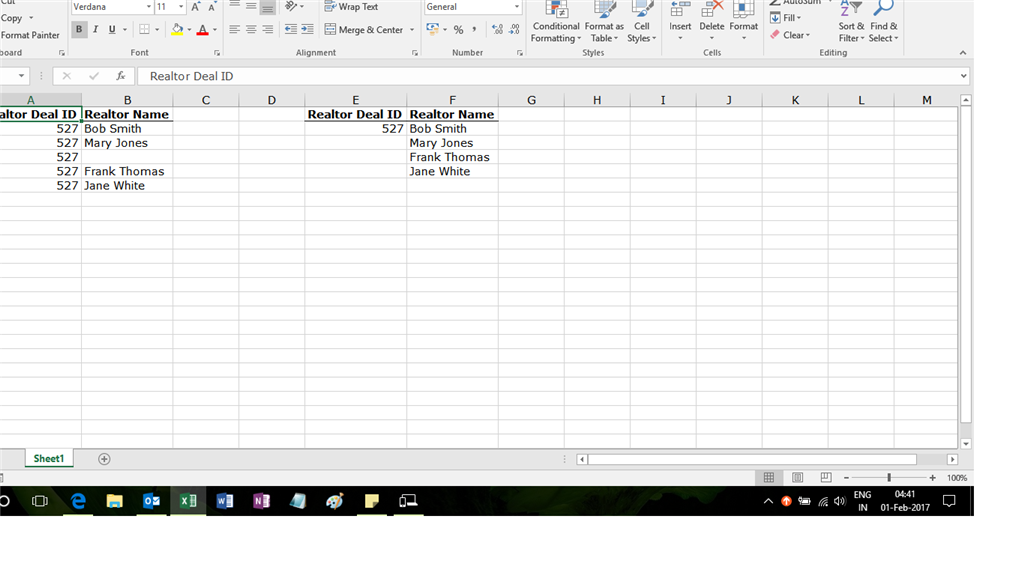Open Find & Select menu
The image size is (1024, 575).
(x=884, y=22)
